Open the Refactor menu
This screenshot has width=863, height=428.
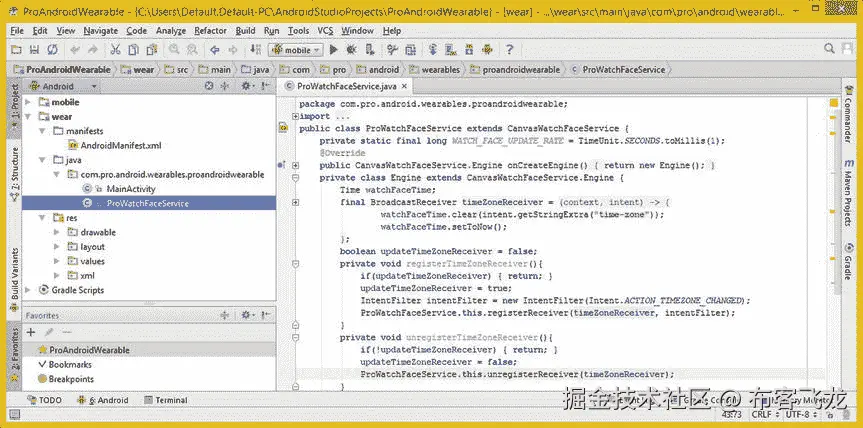(x=210, y=31)
